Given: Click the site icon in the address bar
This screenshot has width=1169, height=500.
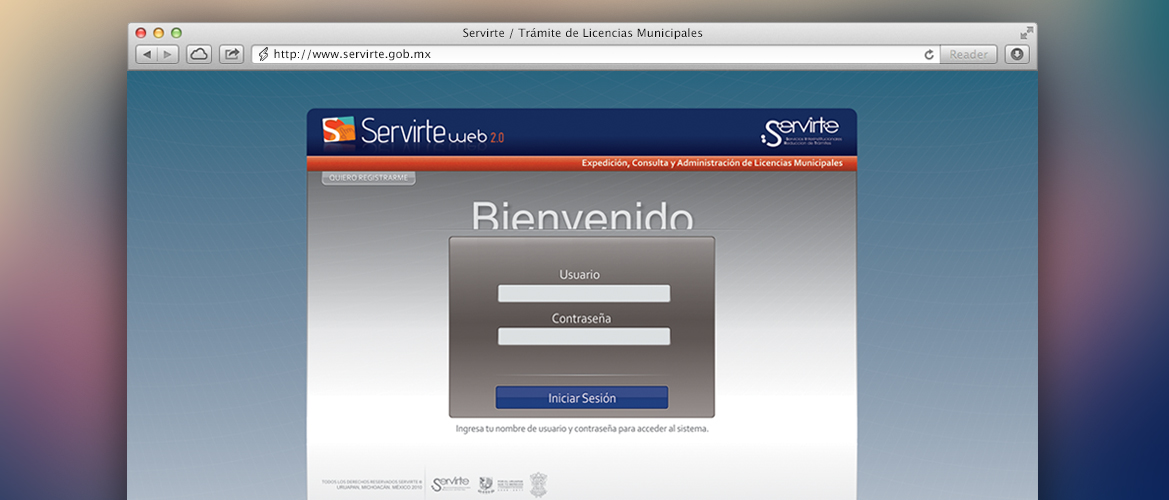Looking at the screenshot, I should click(263, 55).
